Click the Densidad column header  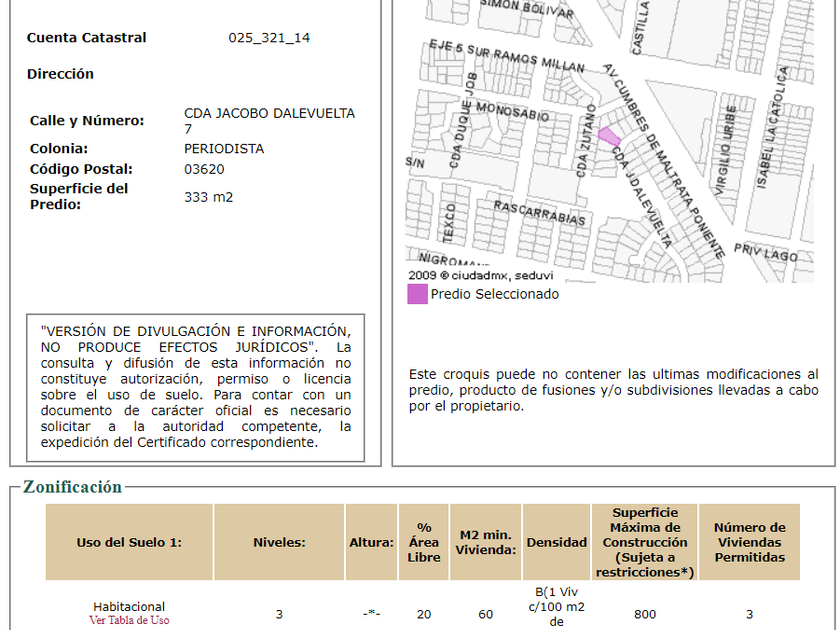pyautogui.click(x=557, y=542)
